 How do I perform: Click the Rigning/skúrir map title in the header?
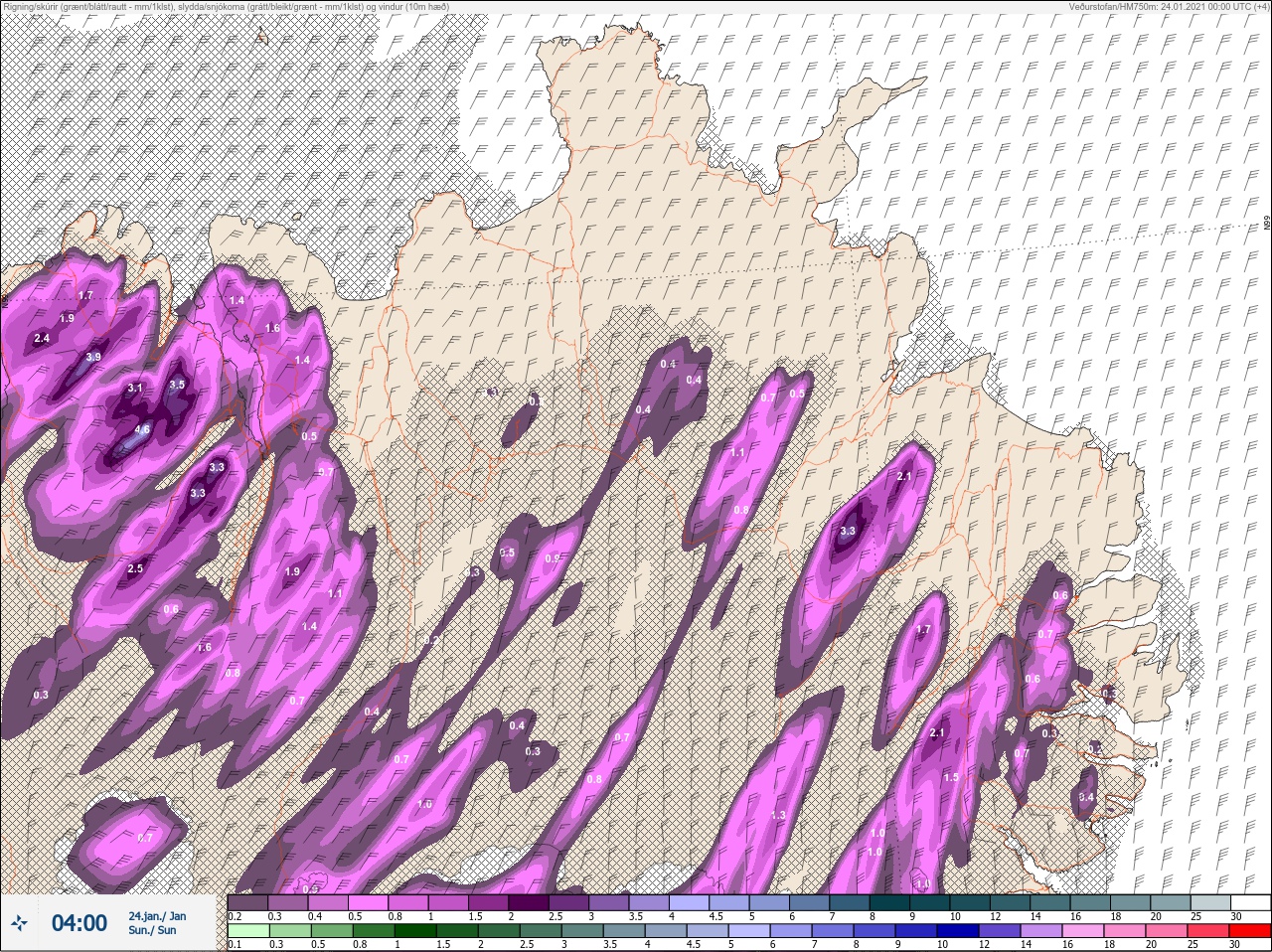click(x=225, y=7)
